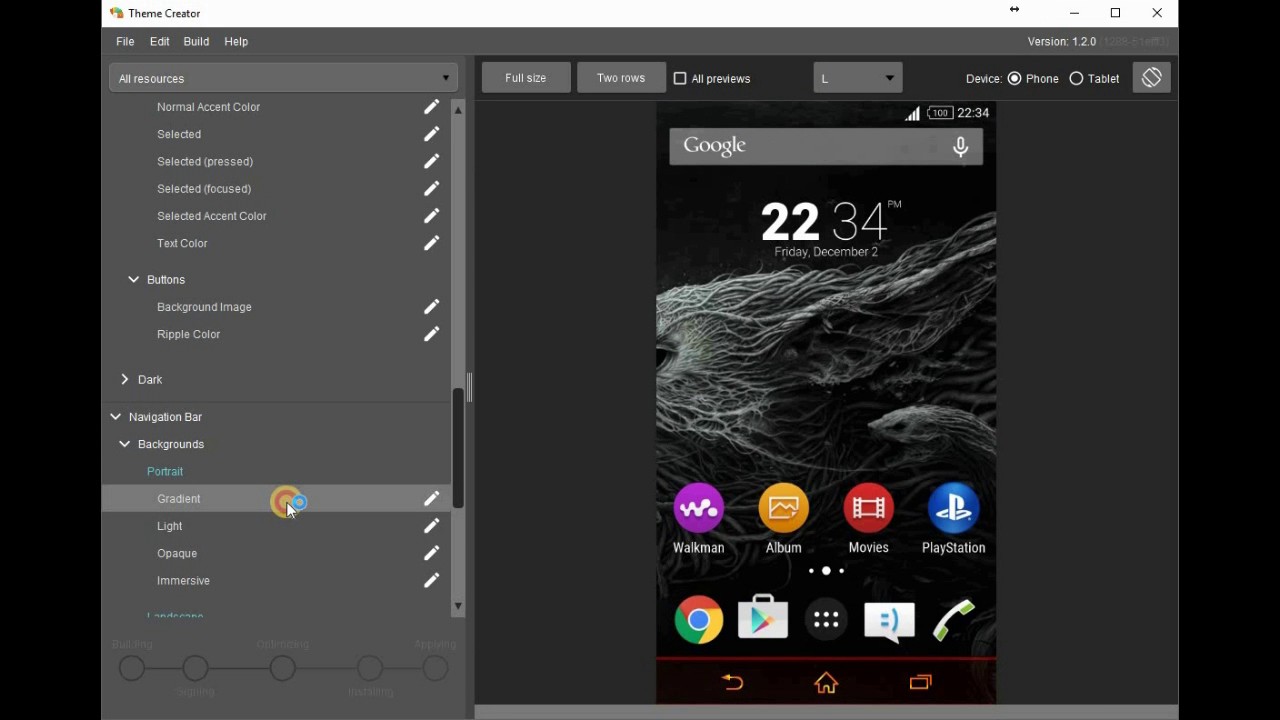
Task: Click scrollbar up arrow in resource list
Action: click(x=458, y=110)
